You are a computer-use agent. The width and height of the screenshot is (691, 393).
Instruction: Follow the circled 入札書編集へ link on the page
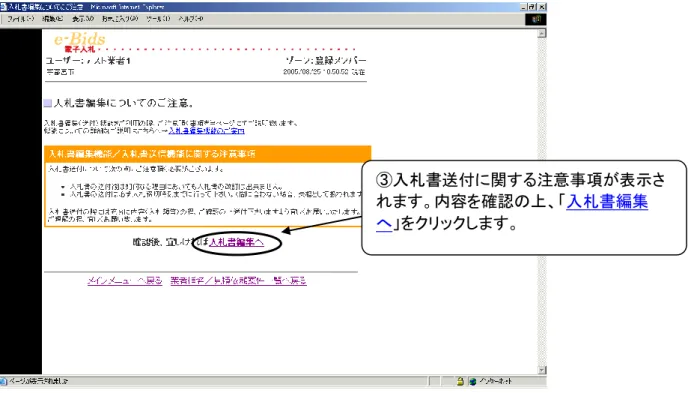coord(237,242)
